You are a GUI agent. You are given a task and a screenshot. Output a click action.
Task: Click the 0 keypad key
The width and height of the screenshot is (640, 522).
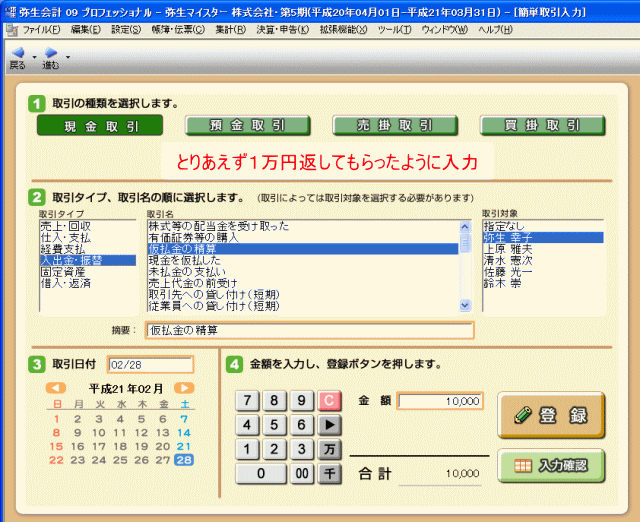click(261, 473)
